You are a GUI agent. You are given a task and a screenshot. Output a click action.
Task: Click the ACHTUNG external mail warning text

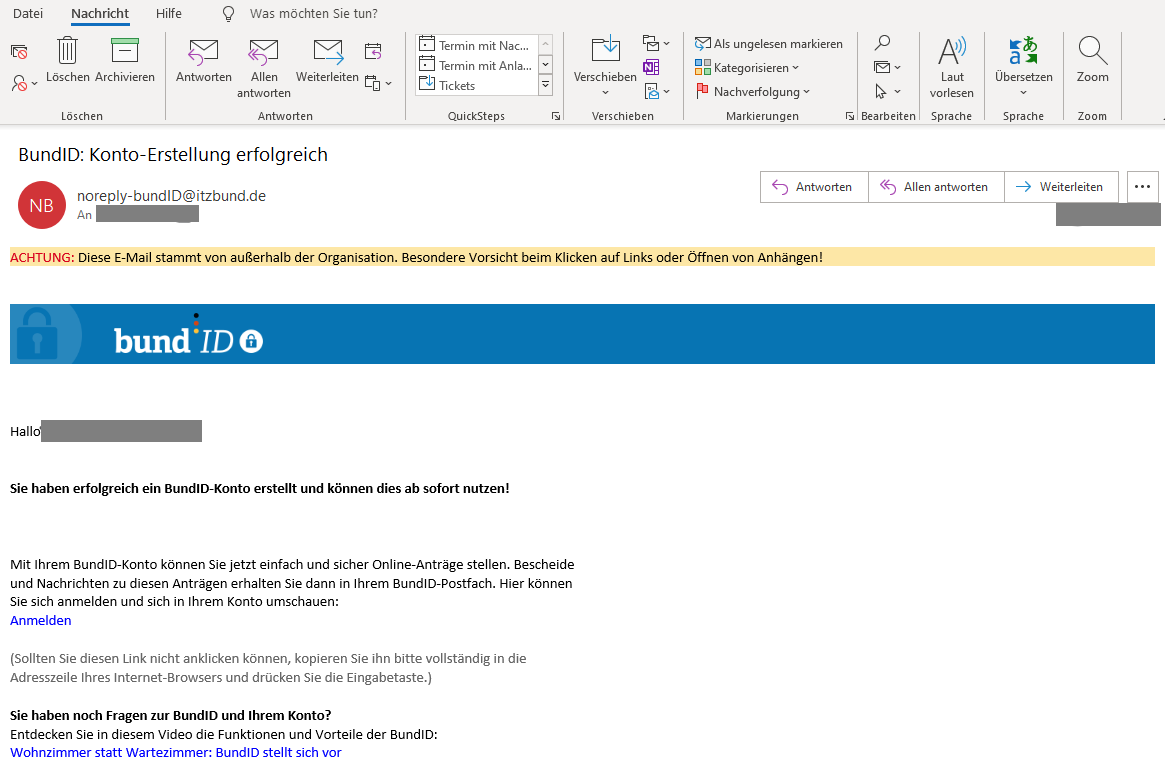click(416, 258)
